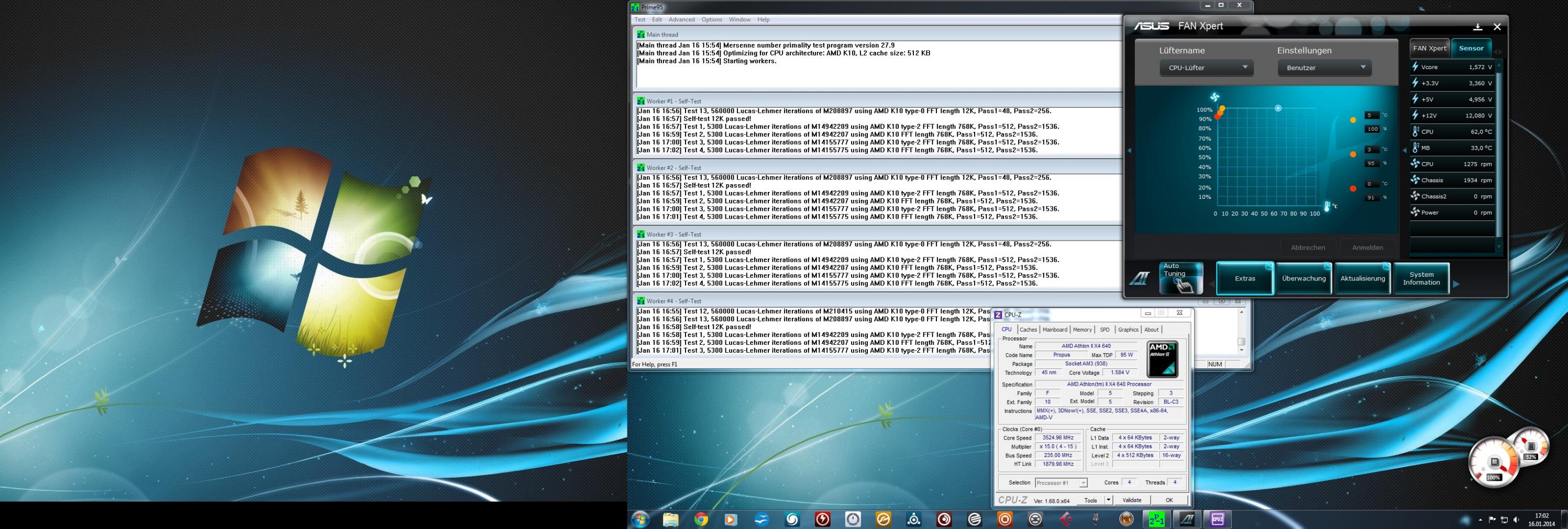Select the Sensor tab in side panel
Screen dimensions: 1568x529
[1471, 48]
